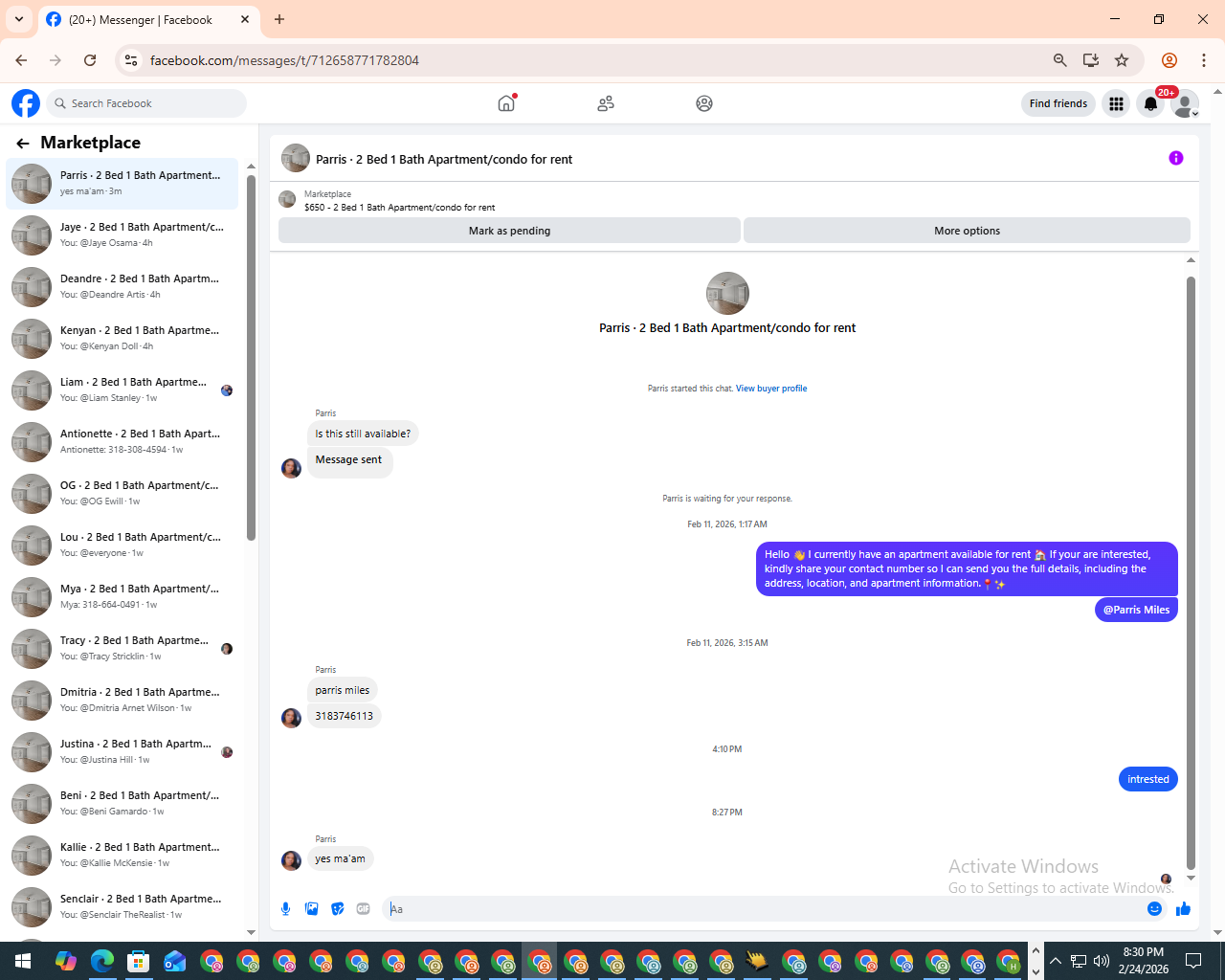Go back in browser history
The height and width of the screenshot is (980, 1225).
click(21, 60)
